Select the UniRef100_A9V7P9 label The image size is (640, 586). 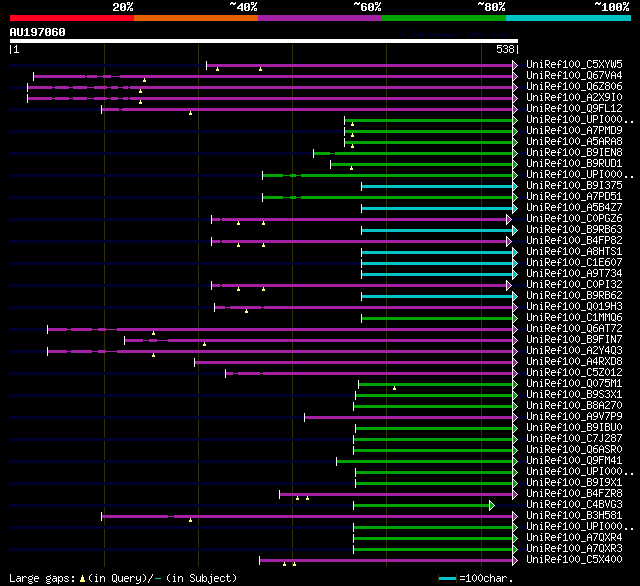tap(574, 417)
